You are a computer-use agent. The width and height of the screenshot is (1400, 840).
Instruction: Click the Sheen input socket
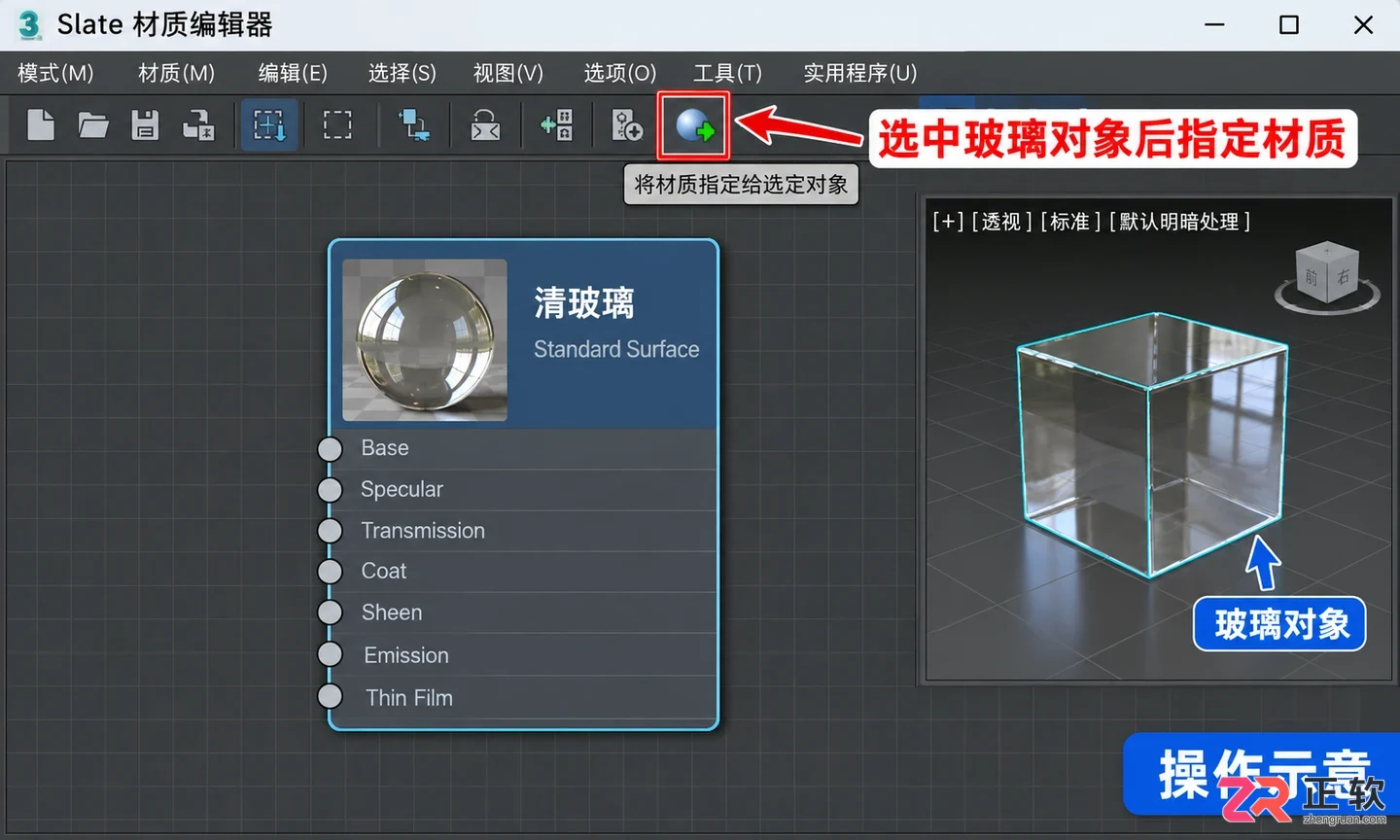pos(331,612)
